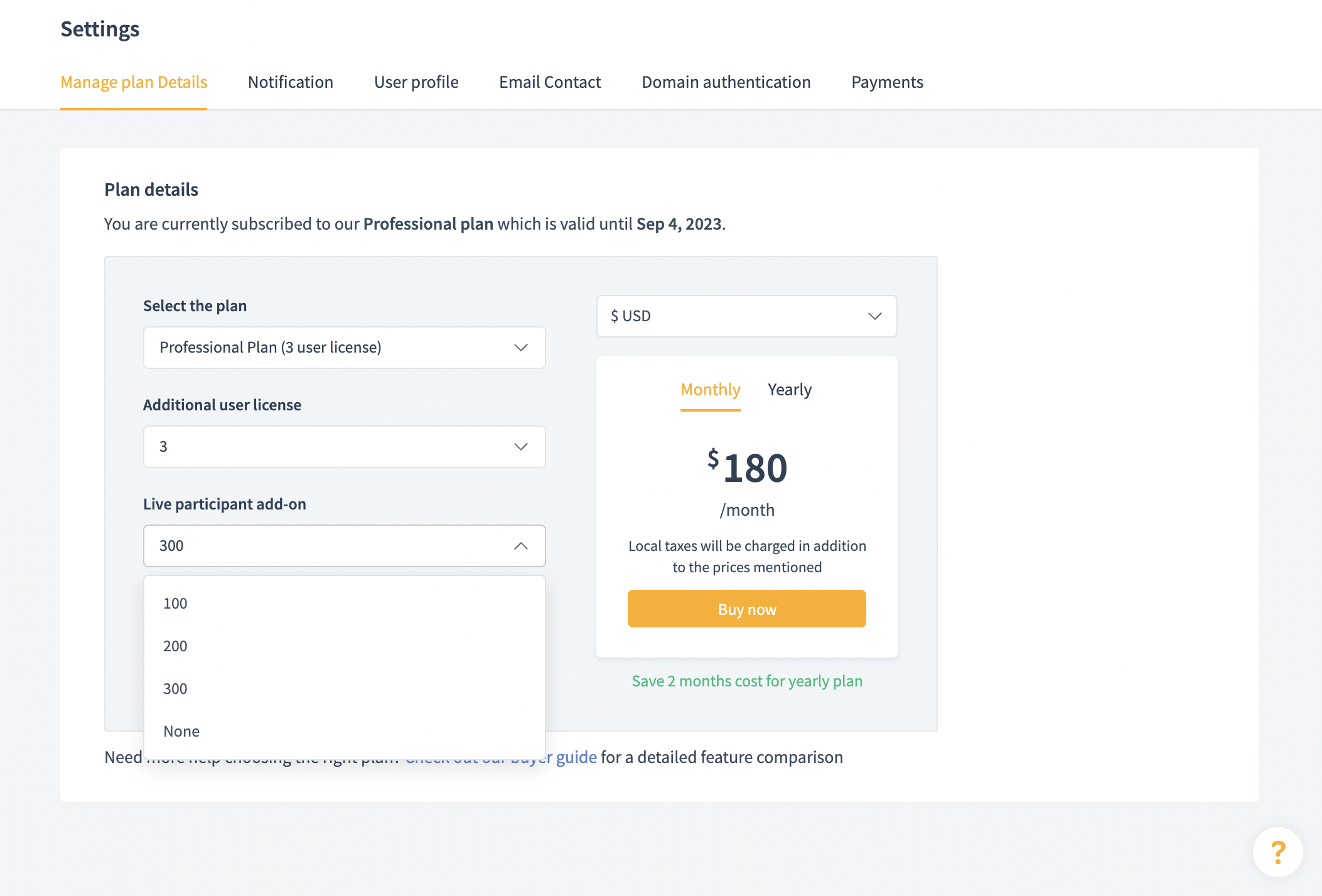This screenshot has height=896, width=1322.
Task: Switch to Yearly billing
Action: point(789,390)
